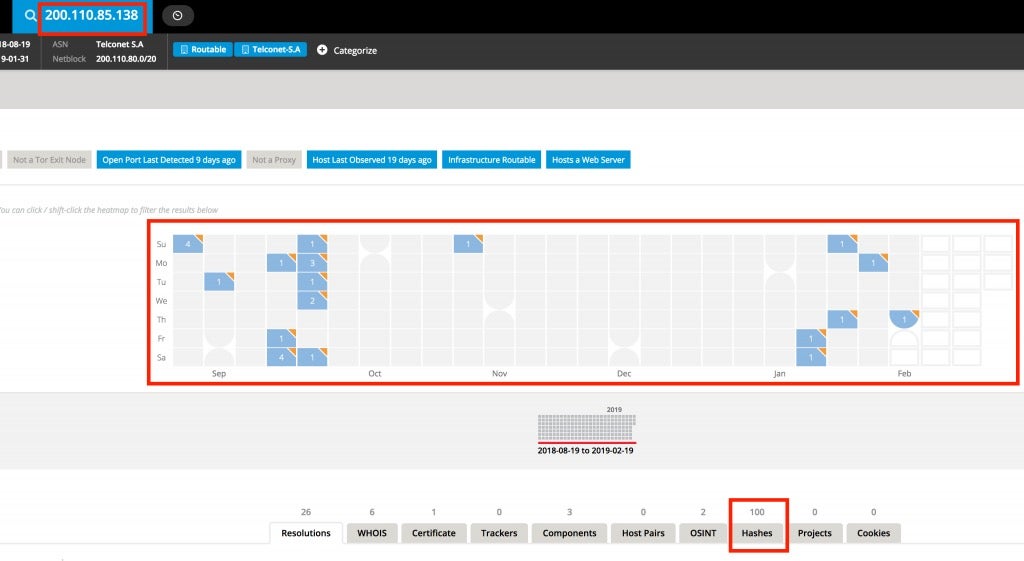The image size is (1024, 561).
Task: Click Infrastructure Routable badge
Action: tap(492, 160)
